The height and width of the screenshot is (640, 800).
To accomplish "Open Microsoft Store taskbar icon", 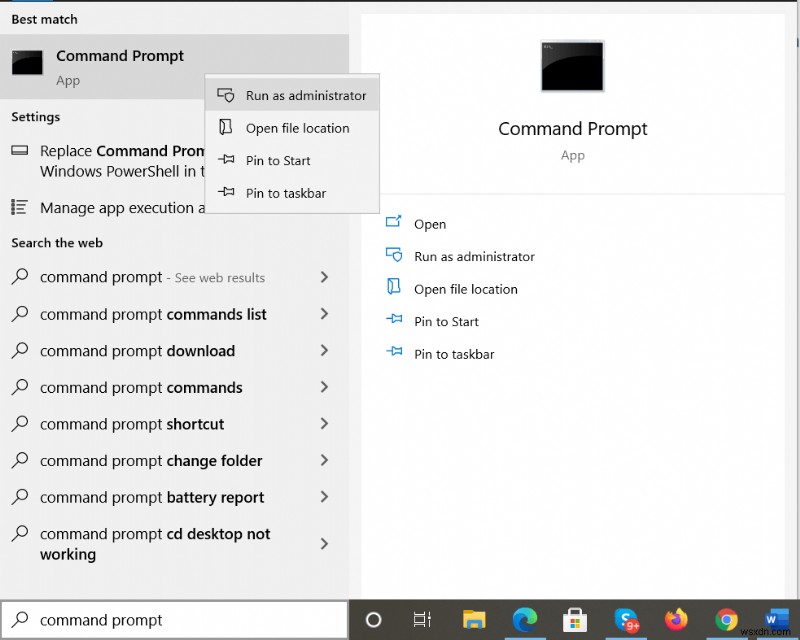I will 576,620.
